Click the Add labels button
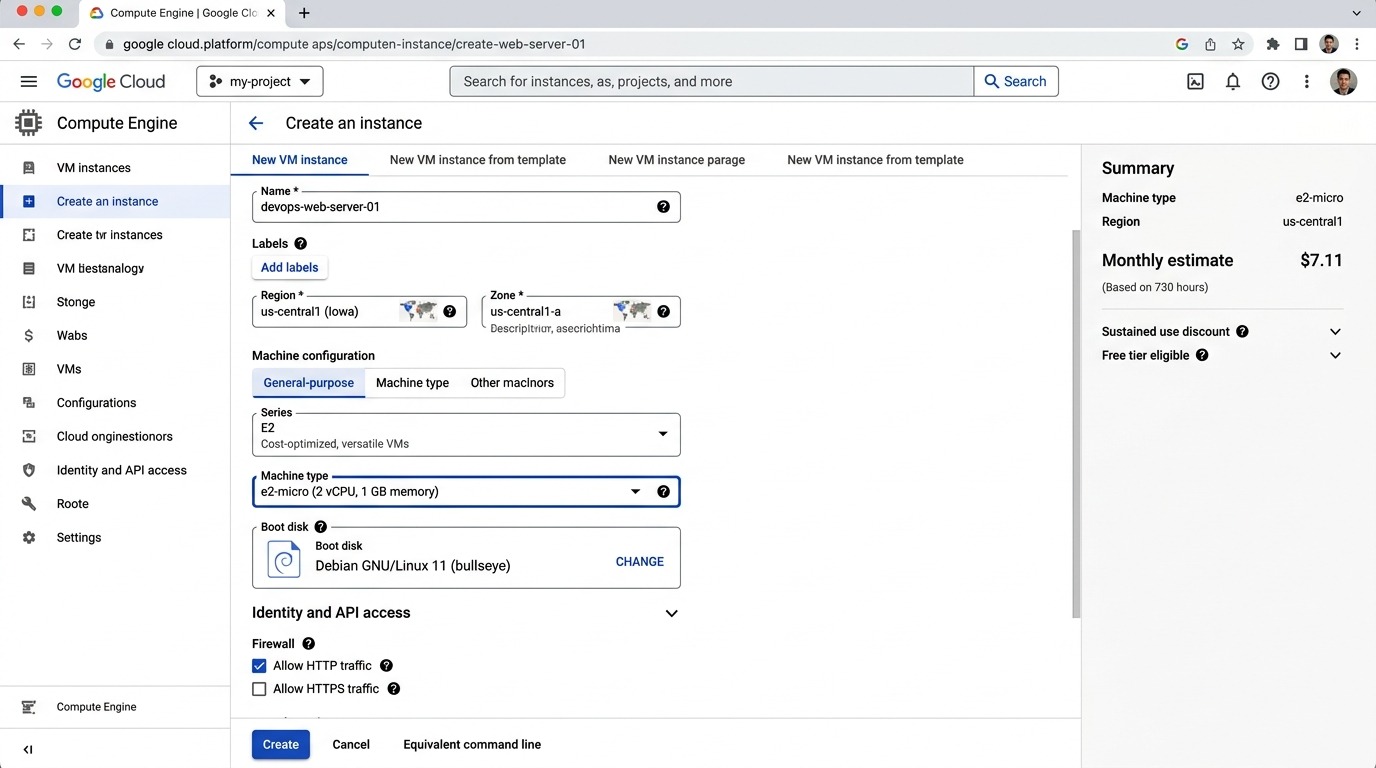Viewport: 1376px width, 768px height. click(x=290, y=267)
